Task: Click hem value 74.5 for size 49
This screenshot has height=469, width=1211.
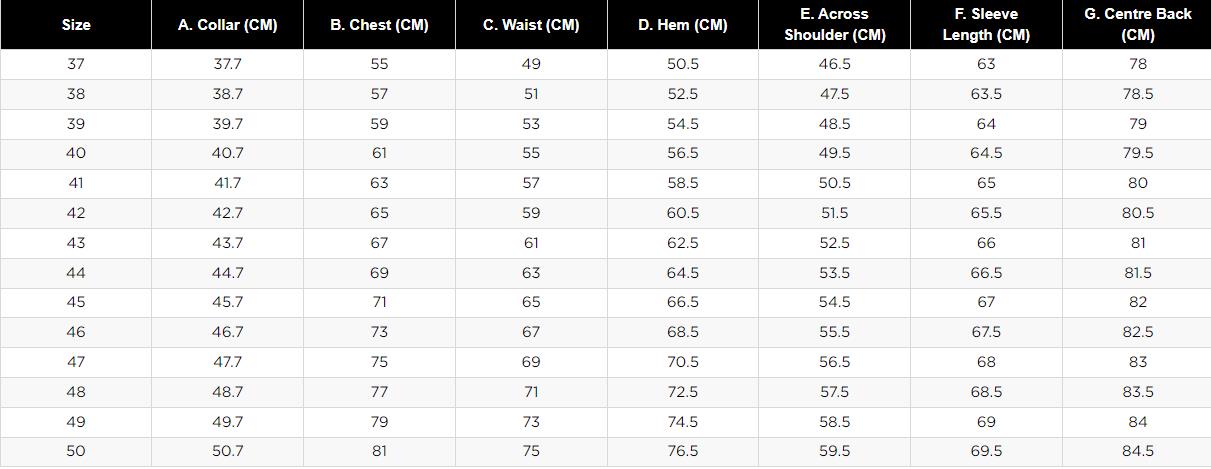Action: click(x=683, y=422)
